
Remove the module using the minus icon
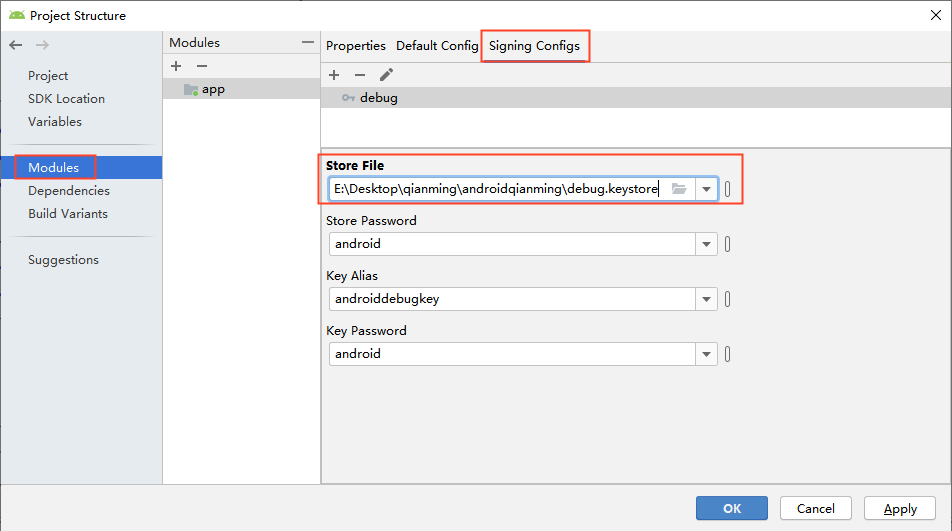coord(201,66)
